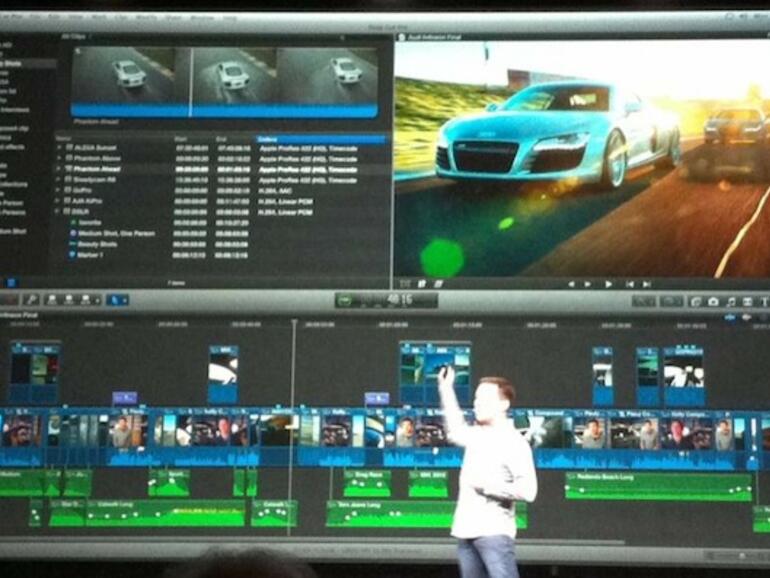
Task: Select the Medium Shot, One Person keyword row
Action: pos(116,233)
